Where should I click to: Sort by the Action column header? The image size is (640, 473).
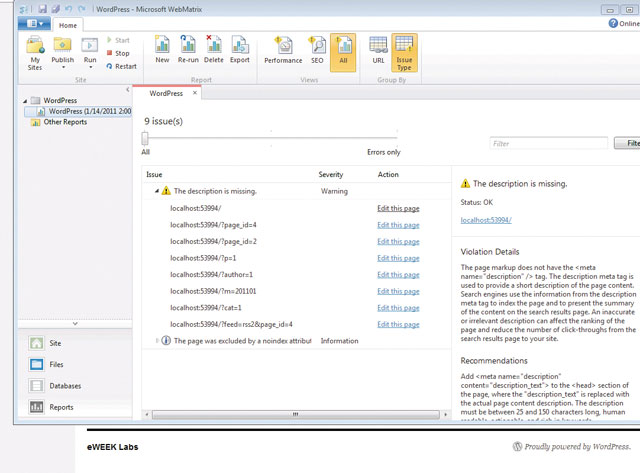[x=388, y=175]
